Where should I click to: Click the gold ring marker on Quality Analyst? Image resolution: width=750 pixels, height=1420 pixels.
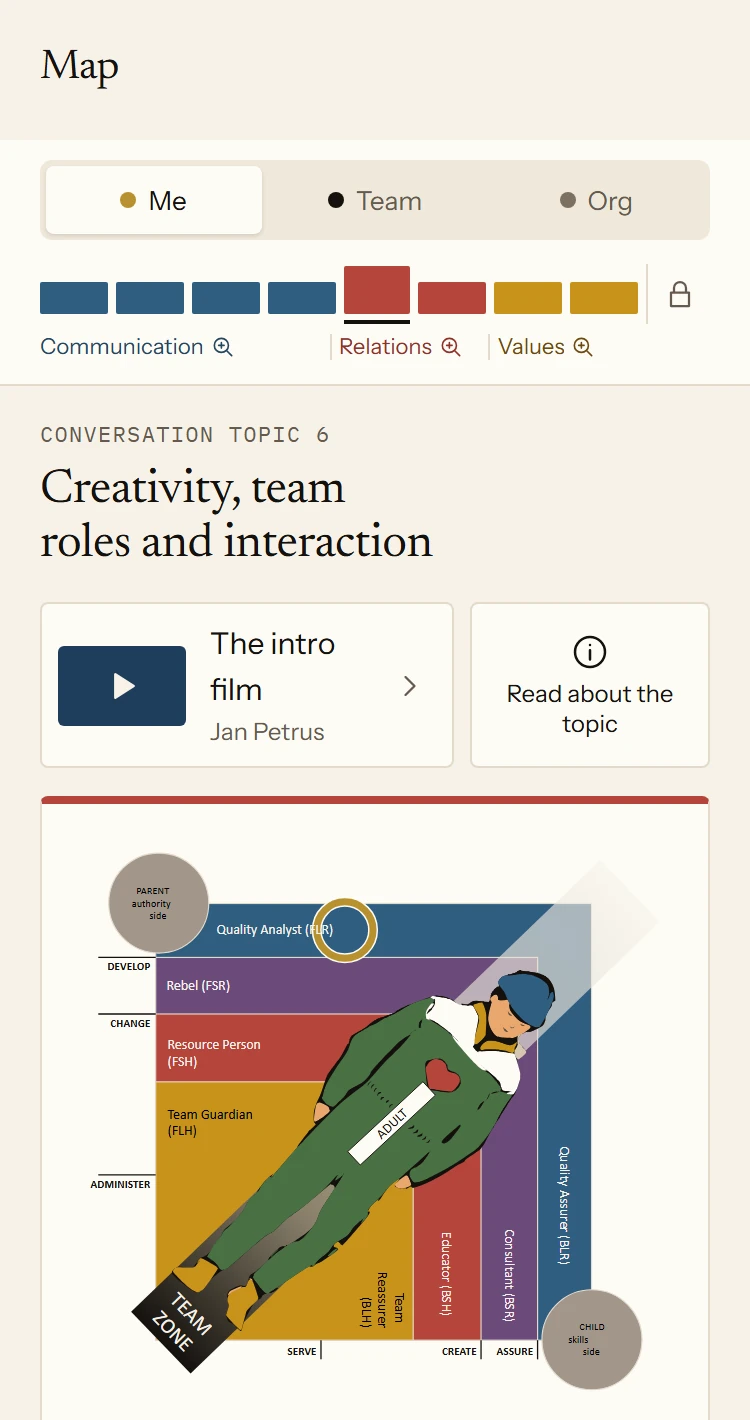click(344, 930)
